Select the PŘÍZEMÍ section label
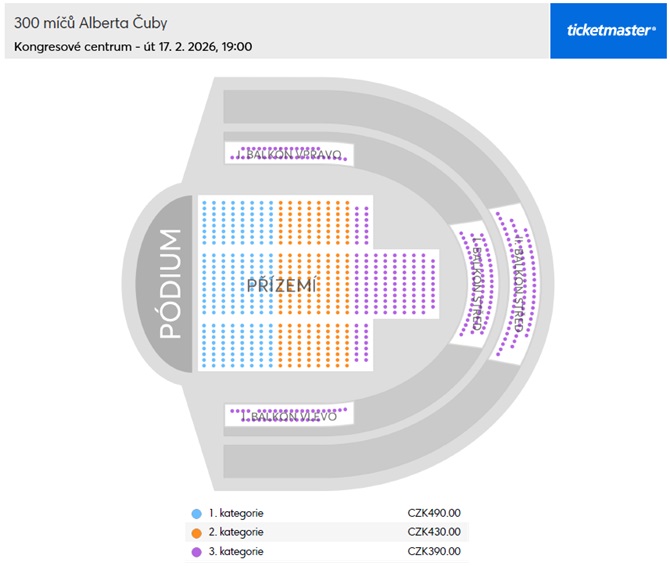 coord(282,286)
